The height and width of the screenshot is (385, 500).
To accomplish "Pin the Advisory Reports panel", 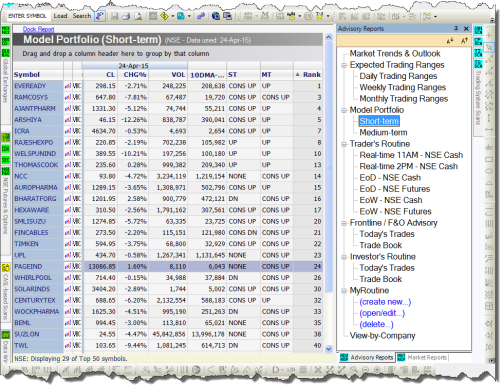I will (456, 29).
